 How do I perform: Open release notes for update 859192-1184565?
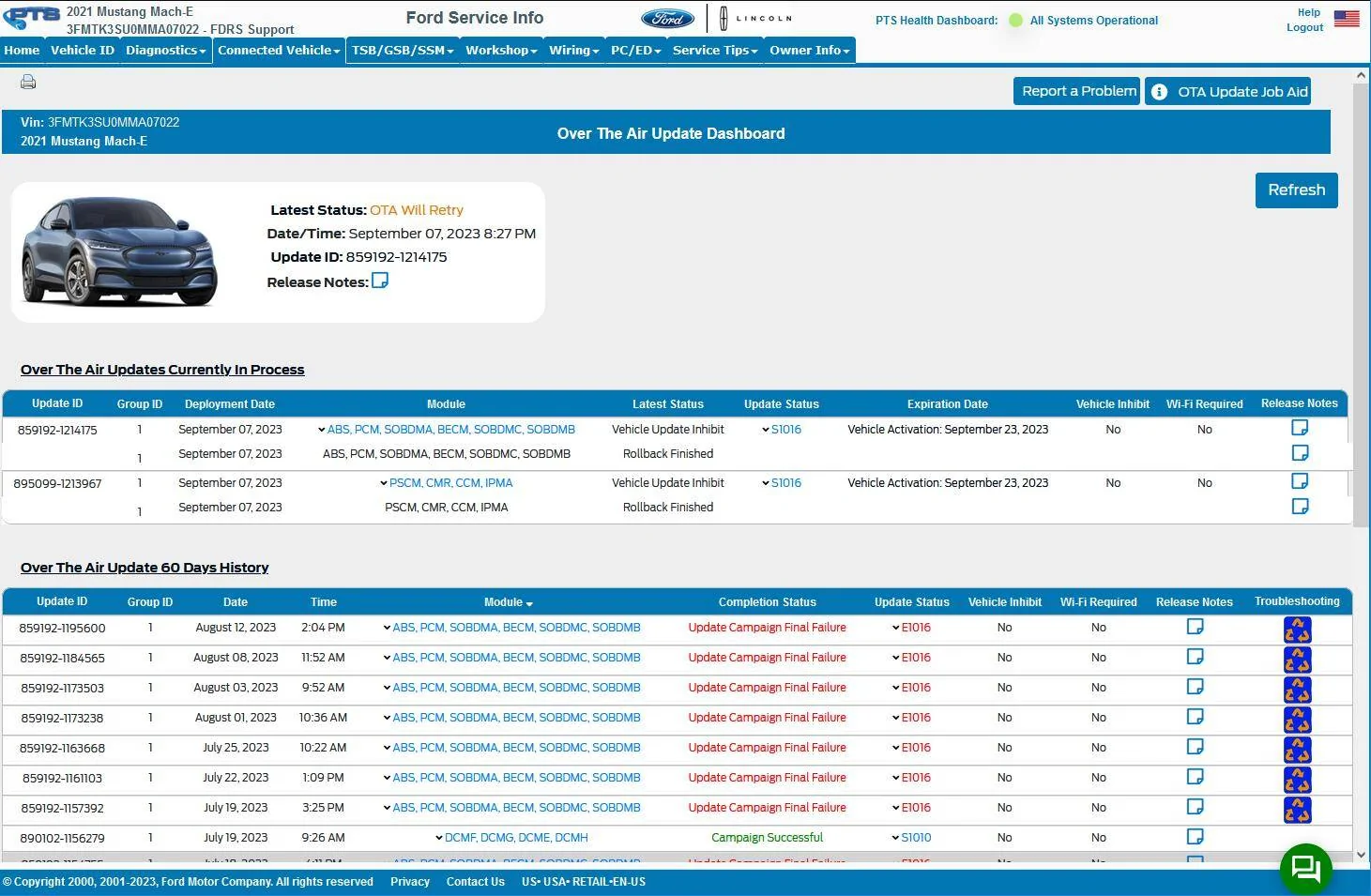1195,657
